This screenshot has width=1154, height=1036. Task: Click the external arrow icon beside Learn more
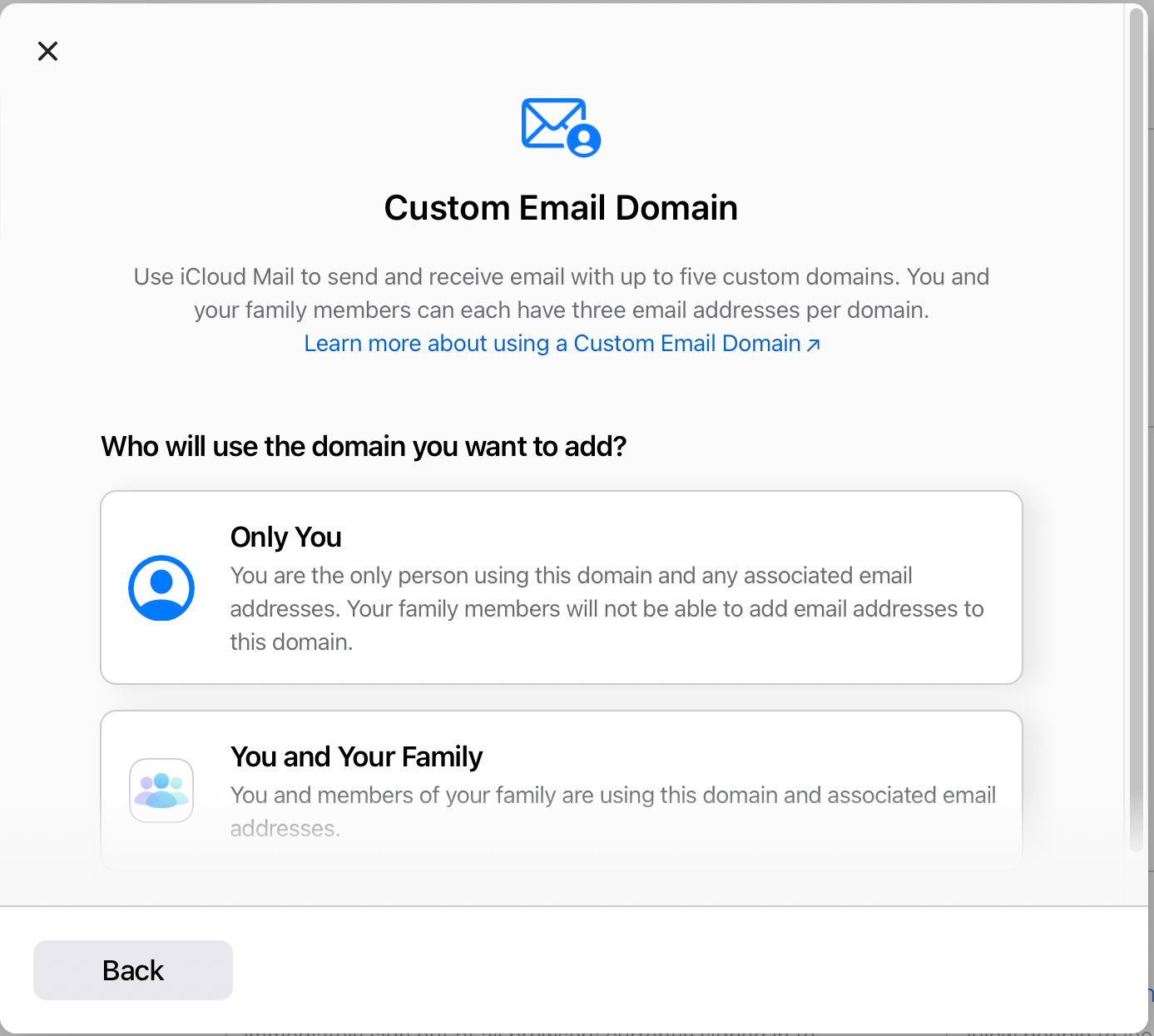(814, 345)
